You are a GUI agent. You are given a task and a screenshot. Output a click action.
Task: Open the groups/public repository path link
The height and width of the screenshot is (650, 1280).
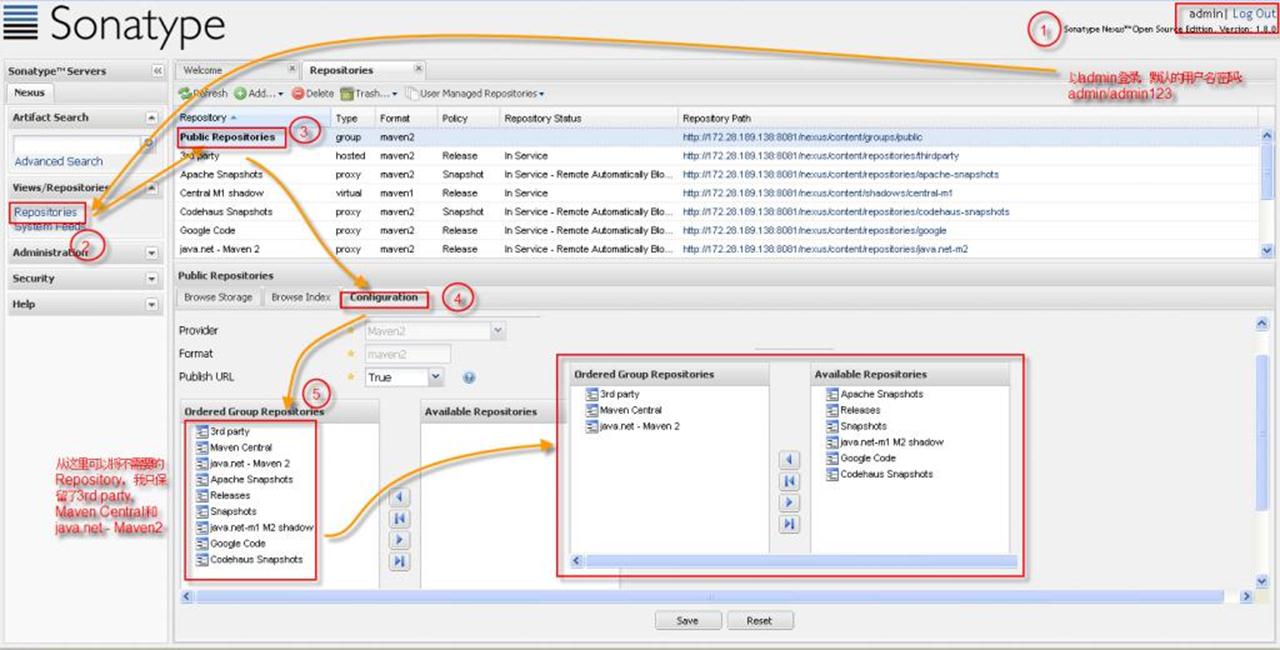802,137
